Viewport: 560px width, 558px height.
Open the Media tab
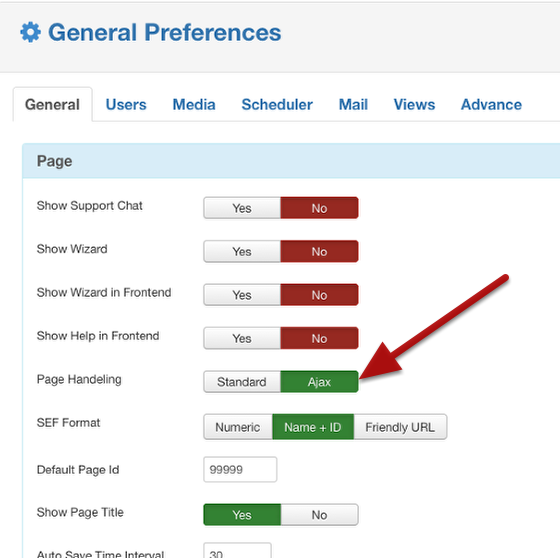click(194, 105)
